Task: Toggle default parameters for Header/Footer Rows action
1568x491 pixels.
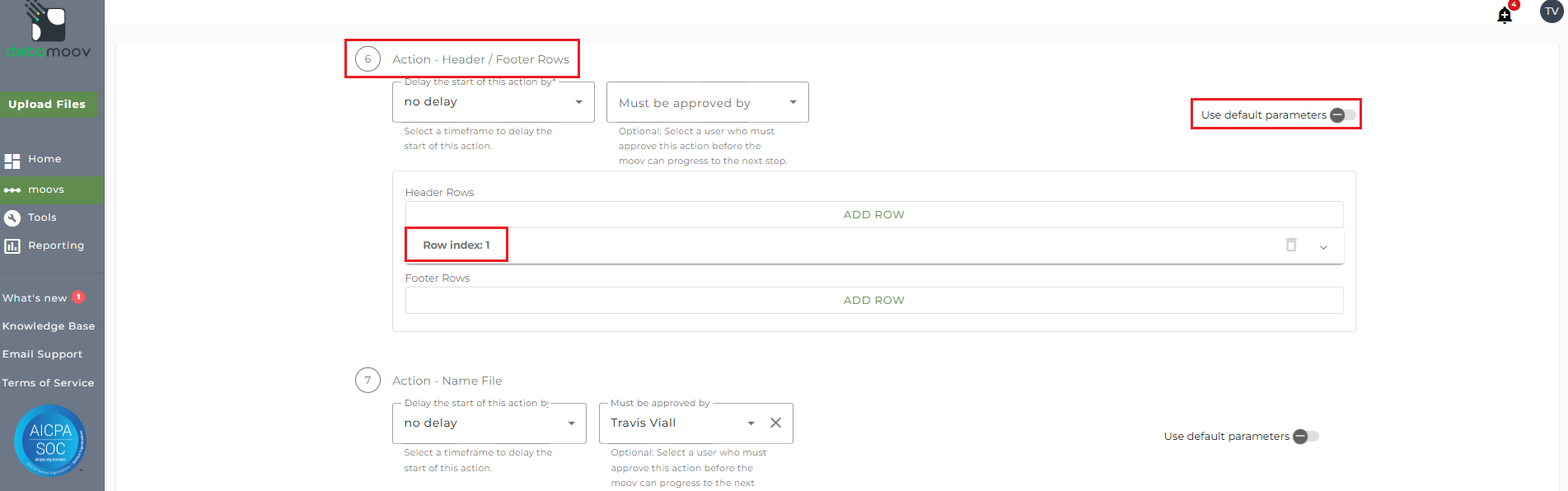Action: point(1342,115)
